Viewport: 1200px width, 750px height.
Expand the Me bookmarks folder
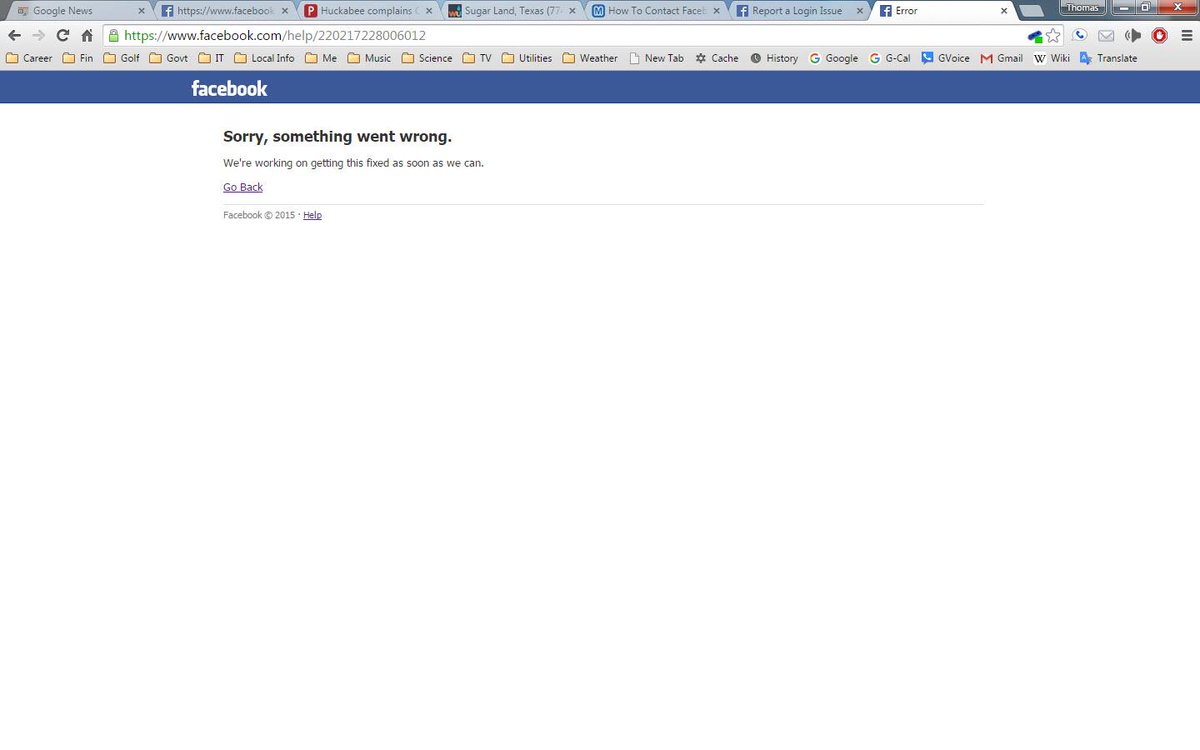tap(321, 58)
